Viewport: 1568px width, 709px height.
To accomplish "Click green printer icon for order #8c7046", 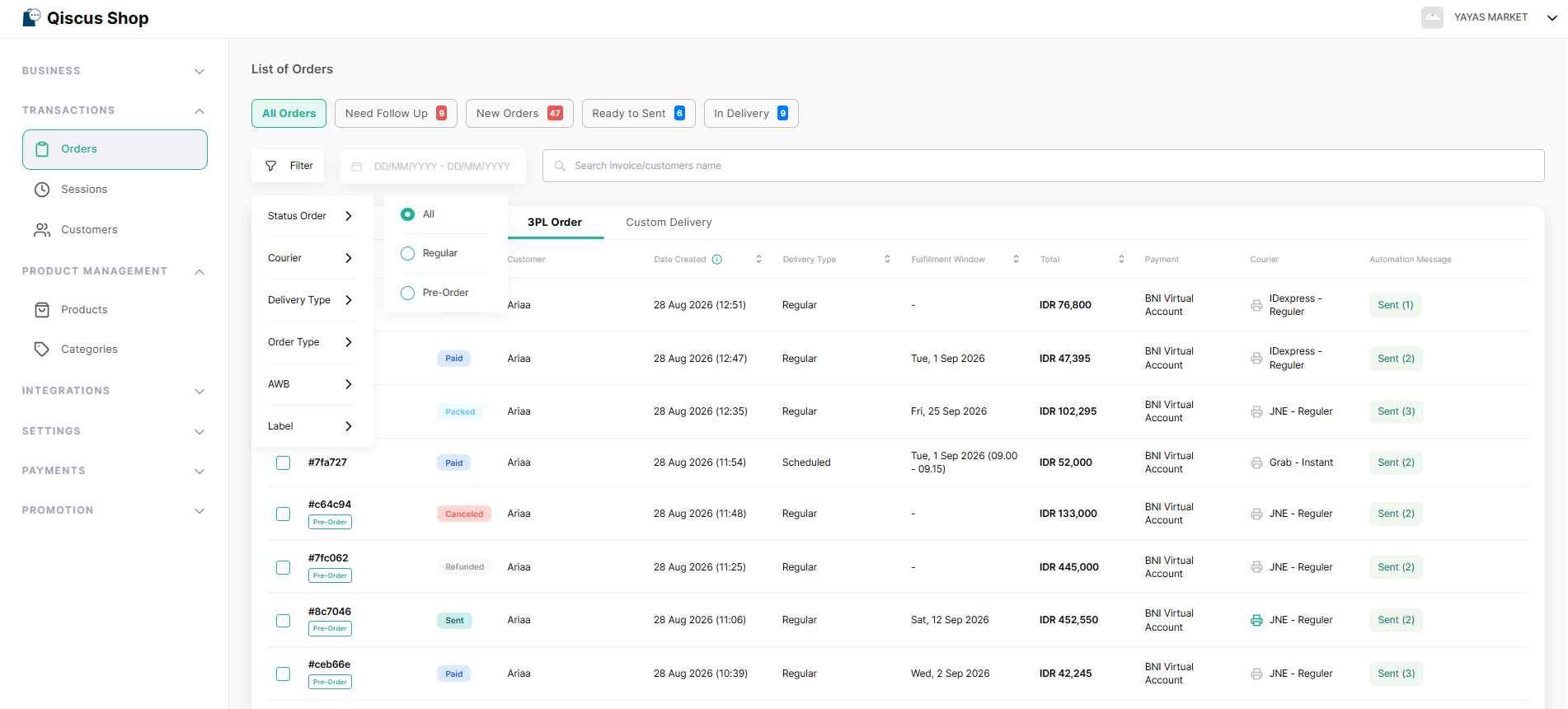I will click(1256, 621).
